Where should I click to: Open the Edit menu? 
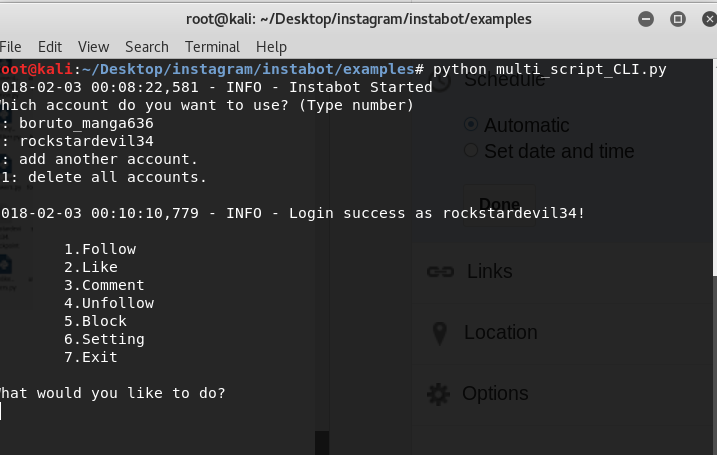coord(49,47)
